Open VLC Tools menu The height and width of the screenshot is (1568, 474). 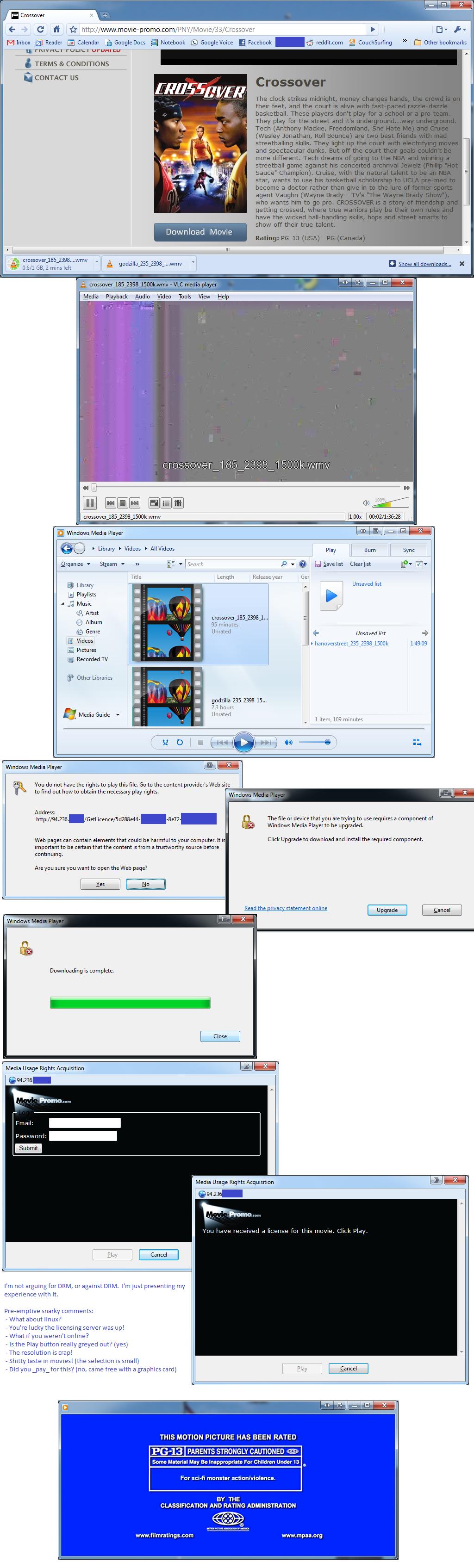click(185, 297)
